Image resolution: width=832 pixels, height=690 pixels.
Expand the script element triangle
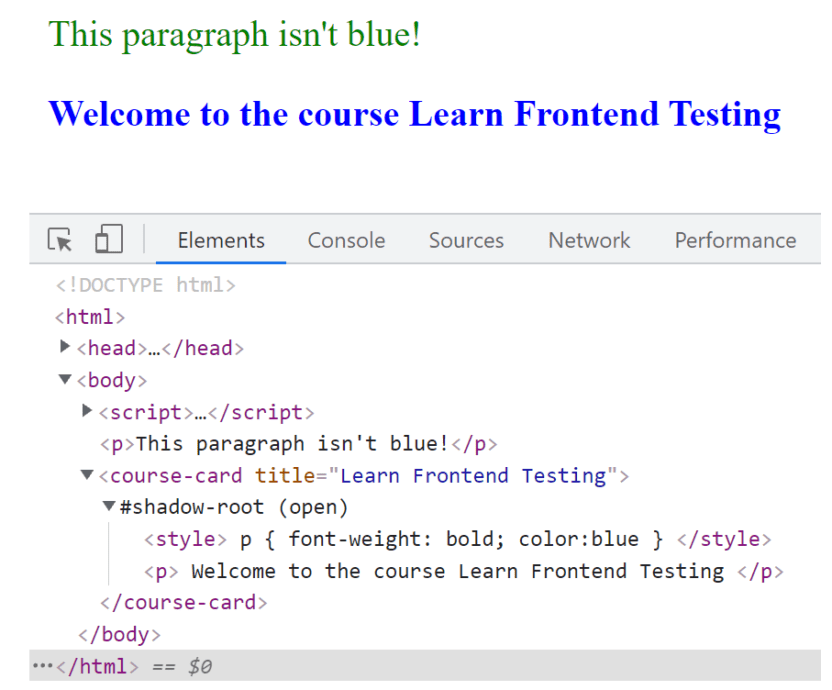(x=87, y=412)
